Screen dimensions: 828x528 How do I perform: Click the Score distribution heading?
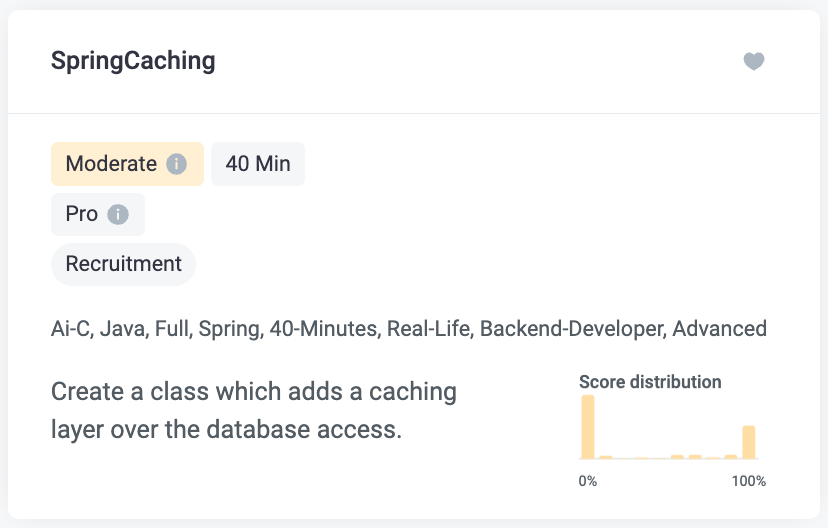[650, 382]
